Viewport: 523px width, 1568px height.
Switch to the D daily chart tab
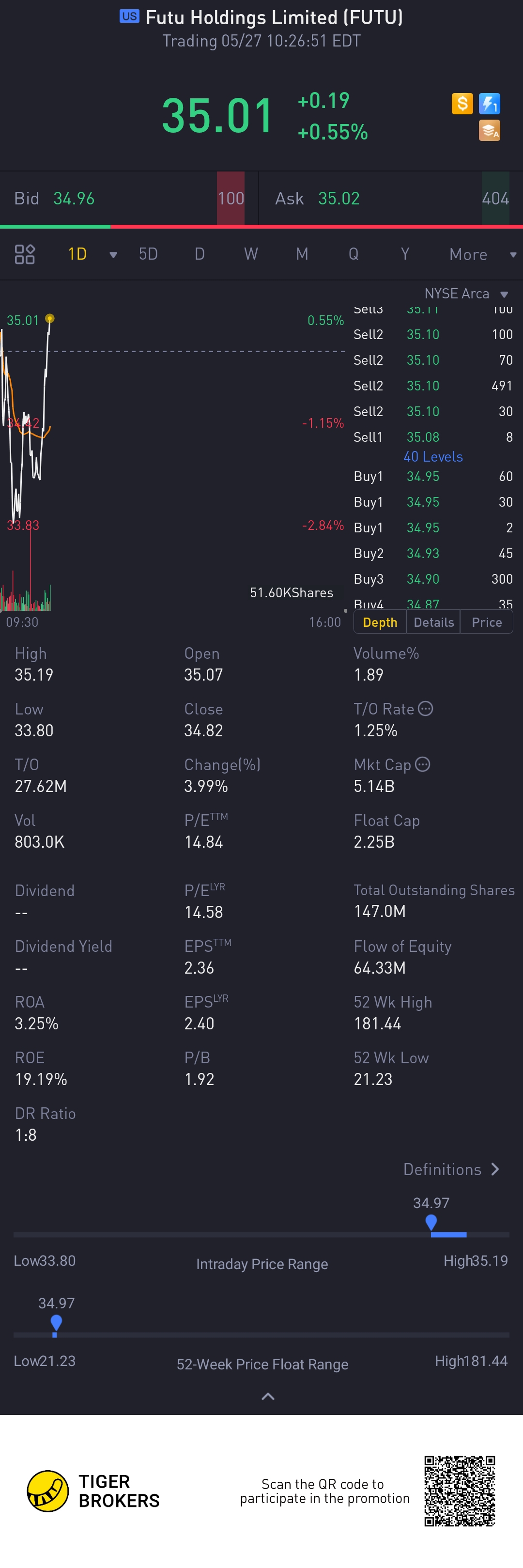[200, 254]
